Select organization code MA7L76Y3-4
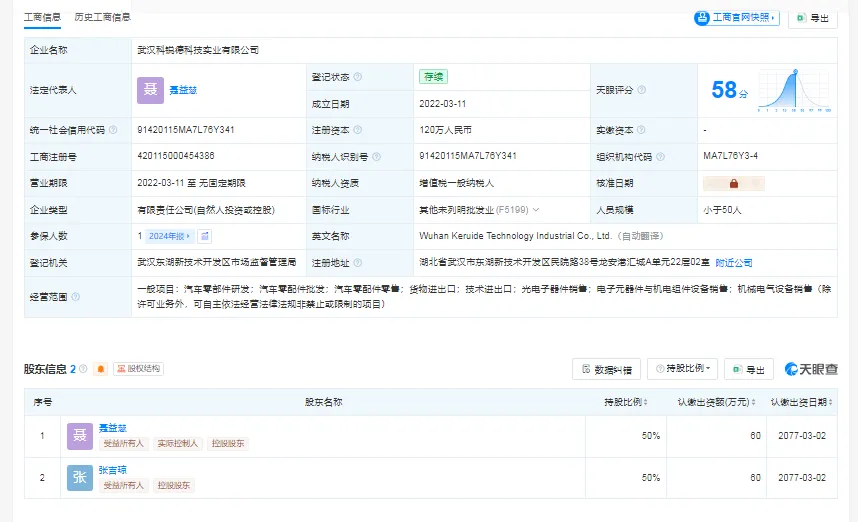This screenshot has height=522, width=858. (731, 156)
